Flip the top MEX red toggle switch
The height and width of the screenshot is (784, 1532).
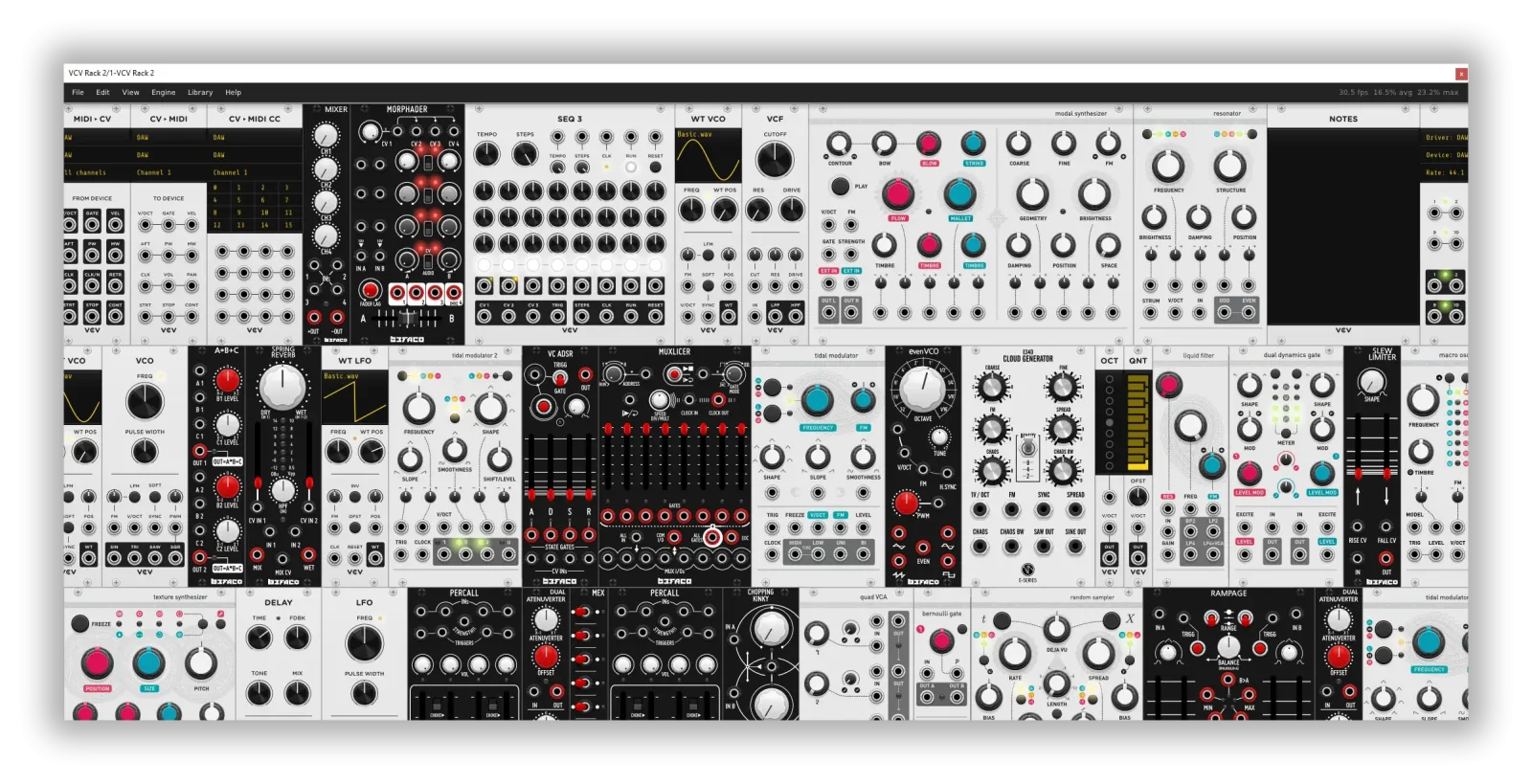click(580, 611)
